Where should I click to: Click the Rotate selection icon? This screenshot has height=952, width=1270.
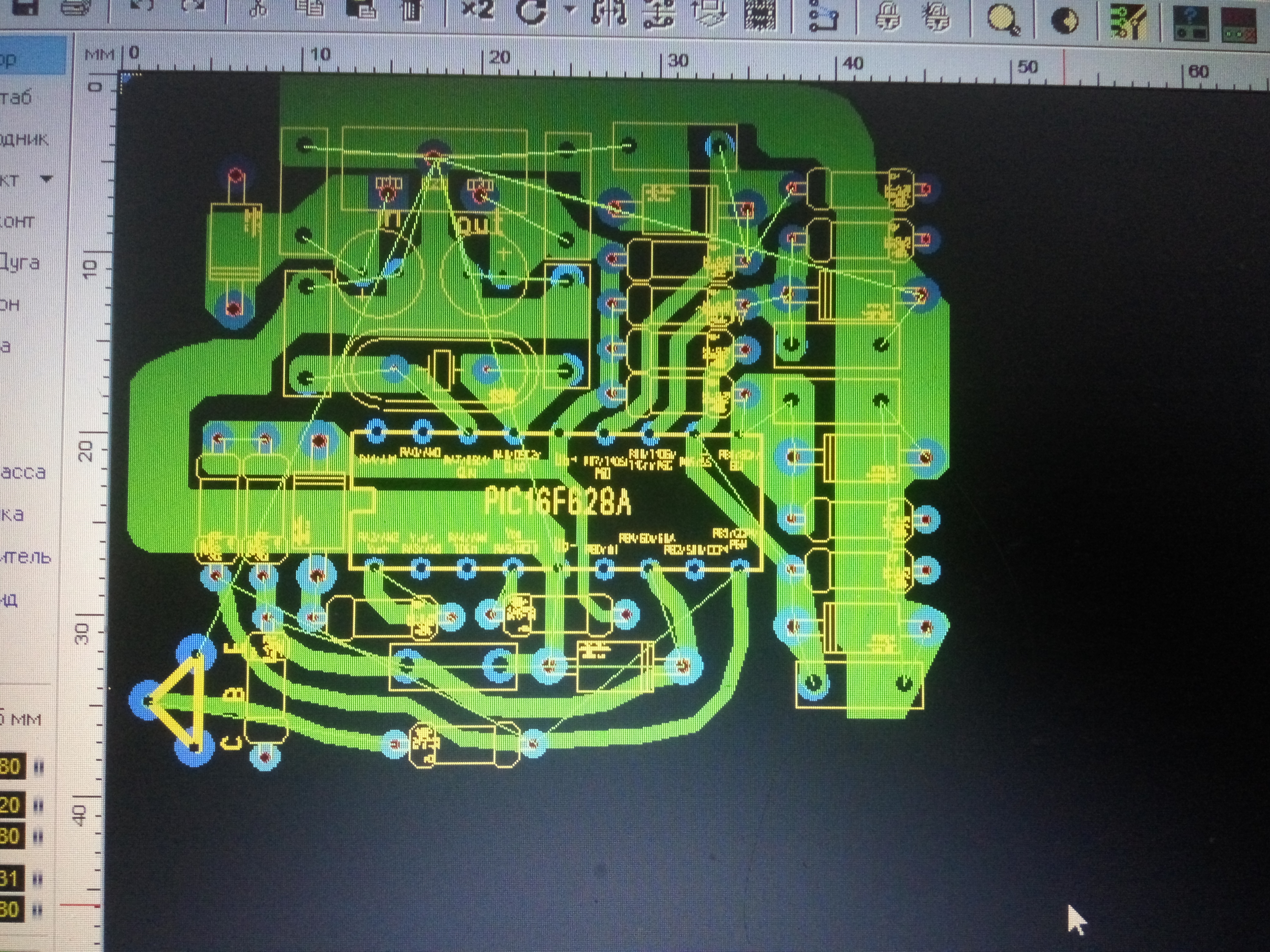tap(532, 12)
